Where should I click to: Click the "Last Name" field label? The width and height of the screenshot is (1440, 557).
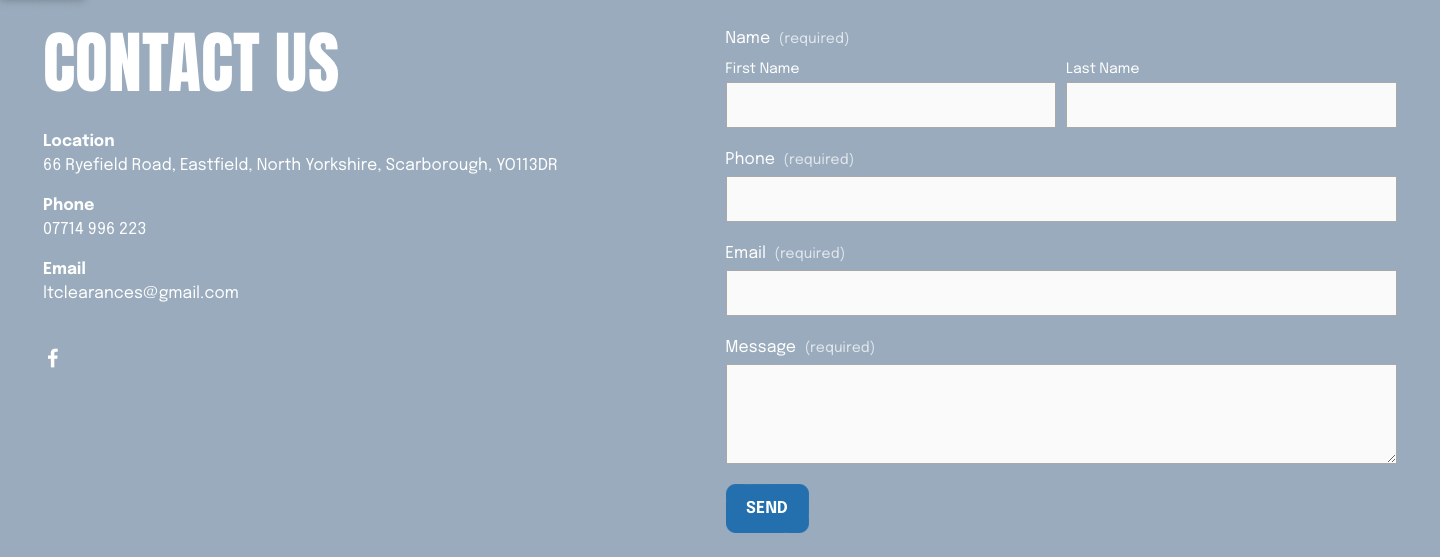1102,69
